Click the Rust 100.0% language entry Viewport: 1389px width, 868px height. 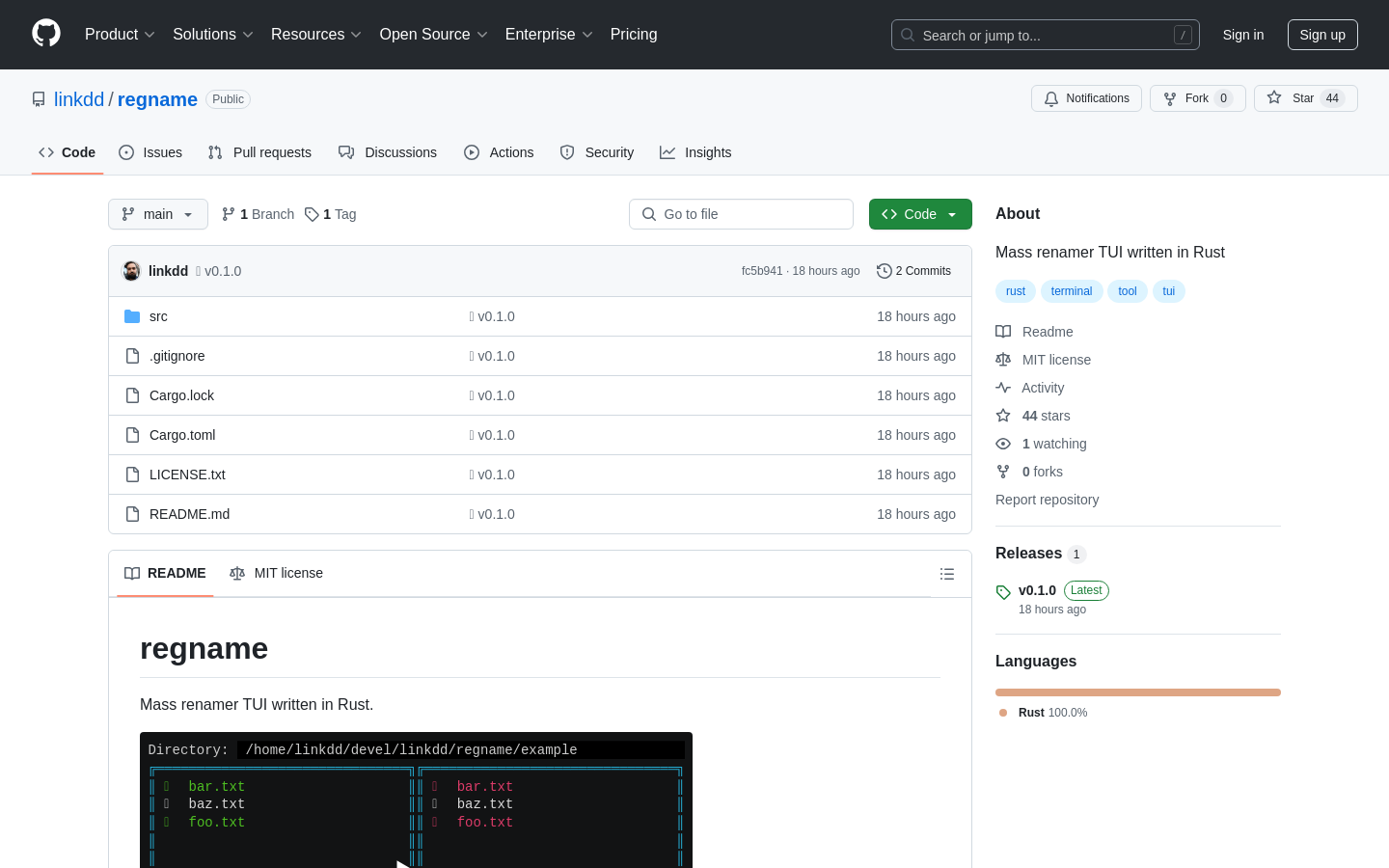pos(1043,713)
